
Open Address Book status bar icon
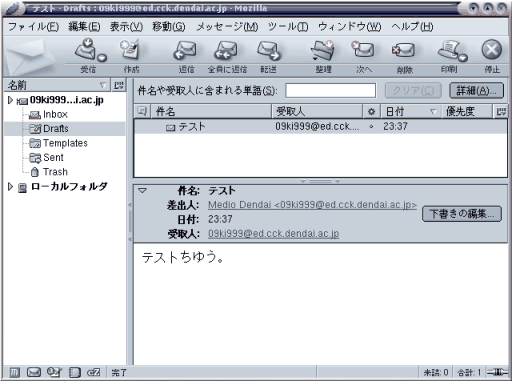(x=74, y=372)
